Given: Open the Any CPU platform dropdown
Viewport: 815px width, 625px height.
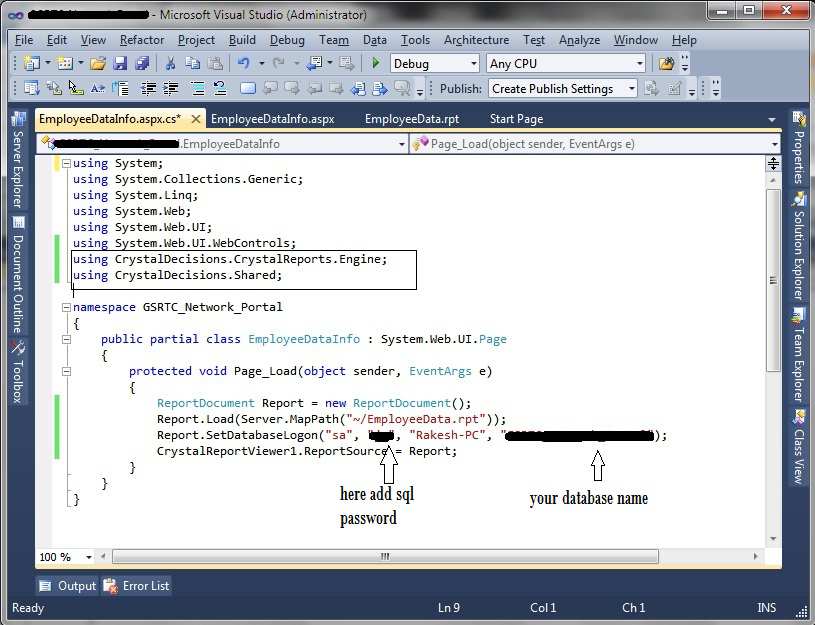Looking at the screenshot, I should [639, 64].
